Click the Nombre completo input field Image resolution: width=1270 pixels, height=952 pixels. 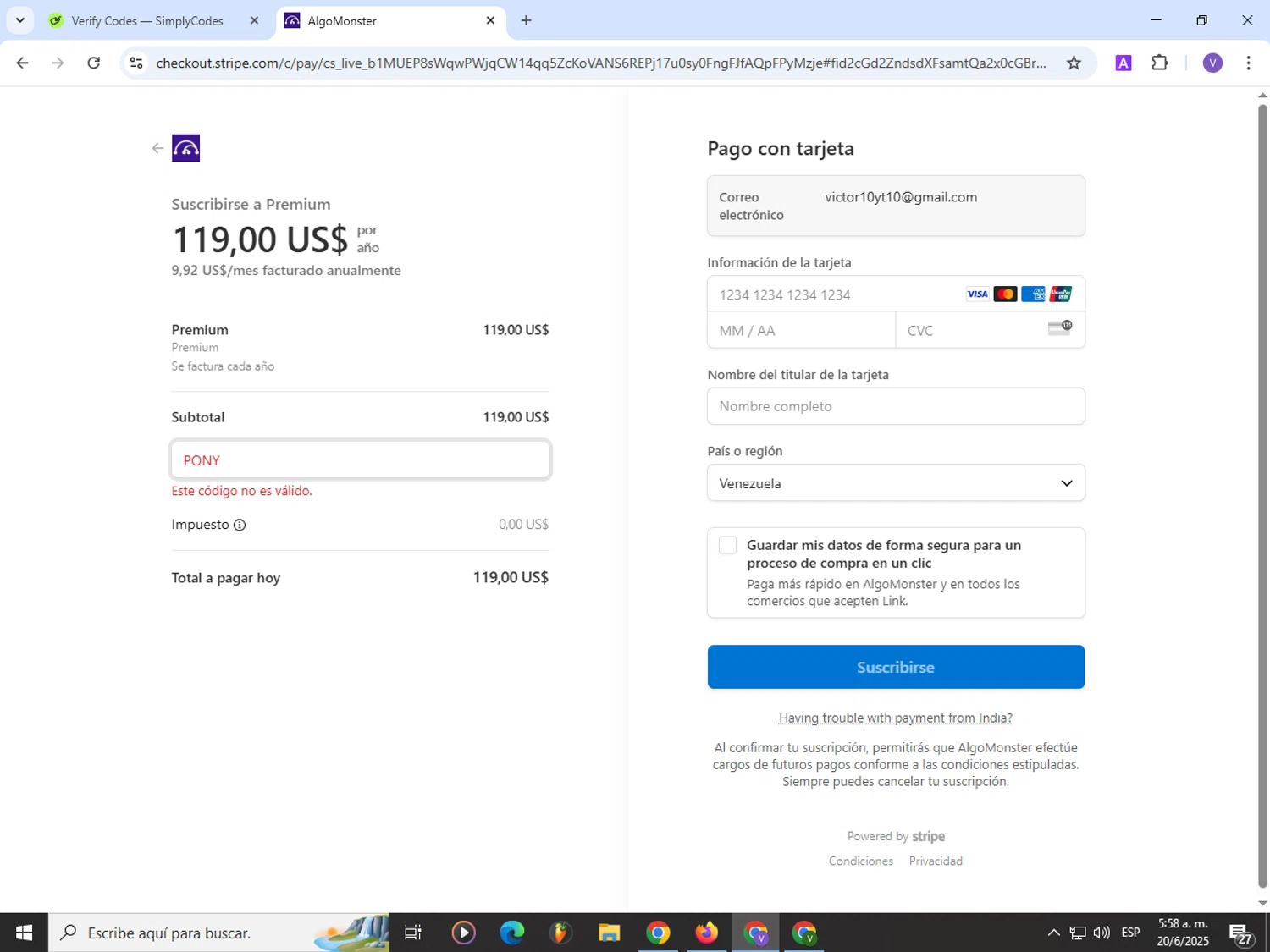896,406
